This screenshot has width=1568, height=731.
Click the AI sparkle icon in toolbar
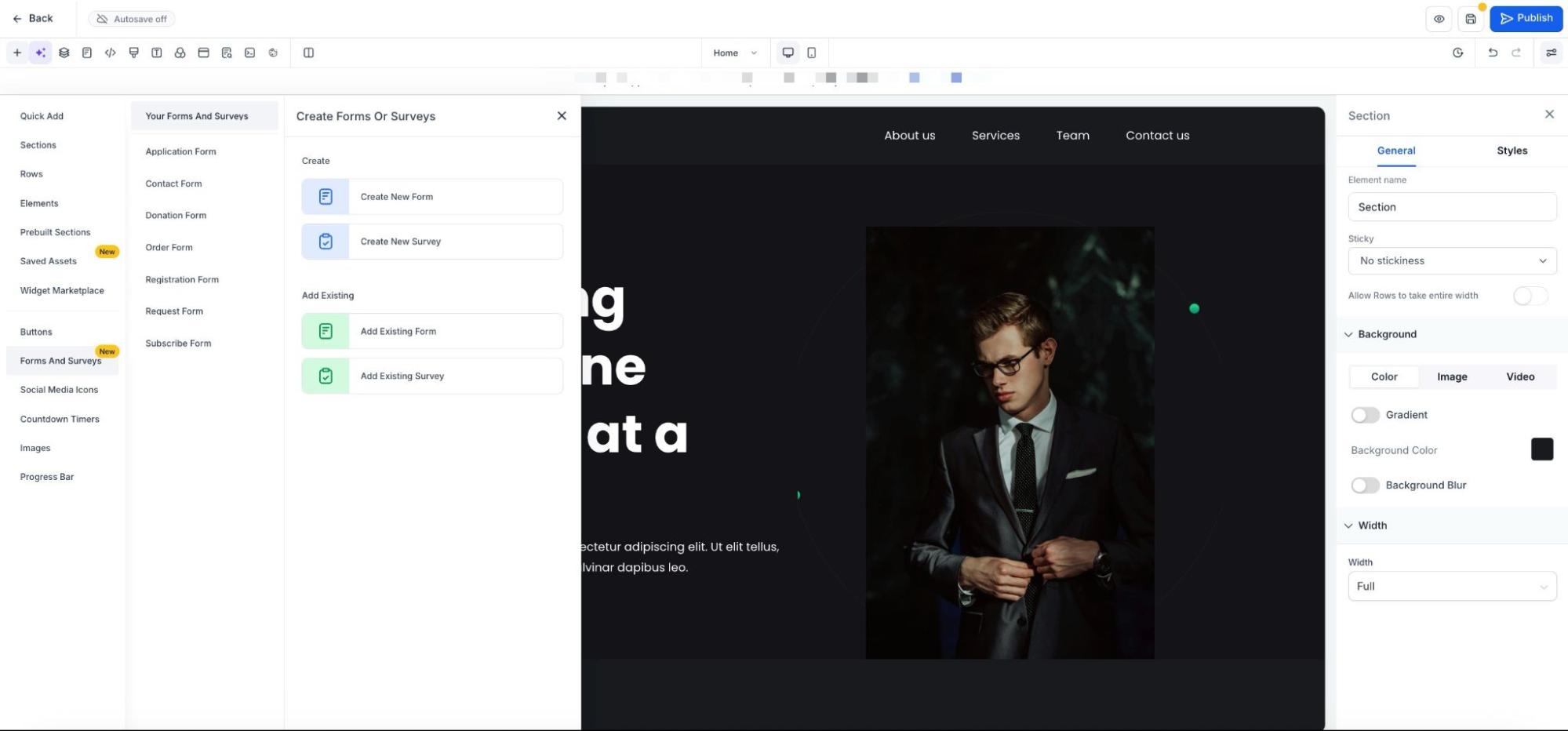coord(40,53)
